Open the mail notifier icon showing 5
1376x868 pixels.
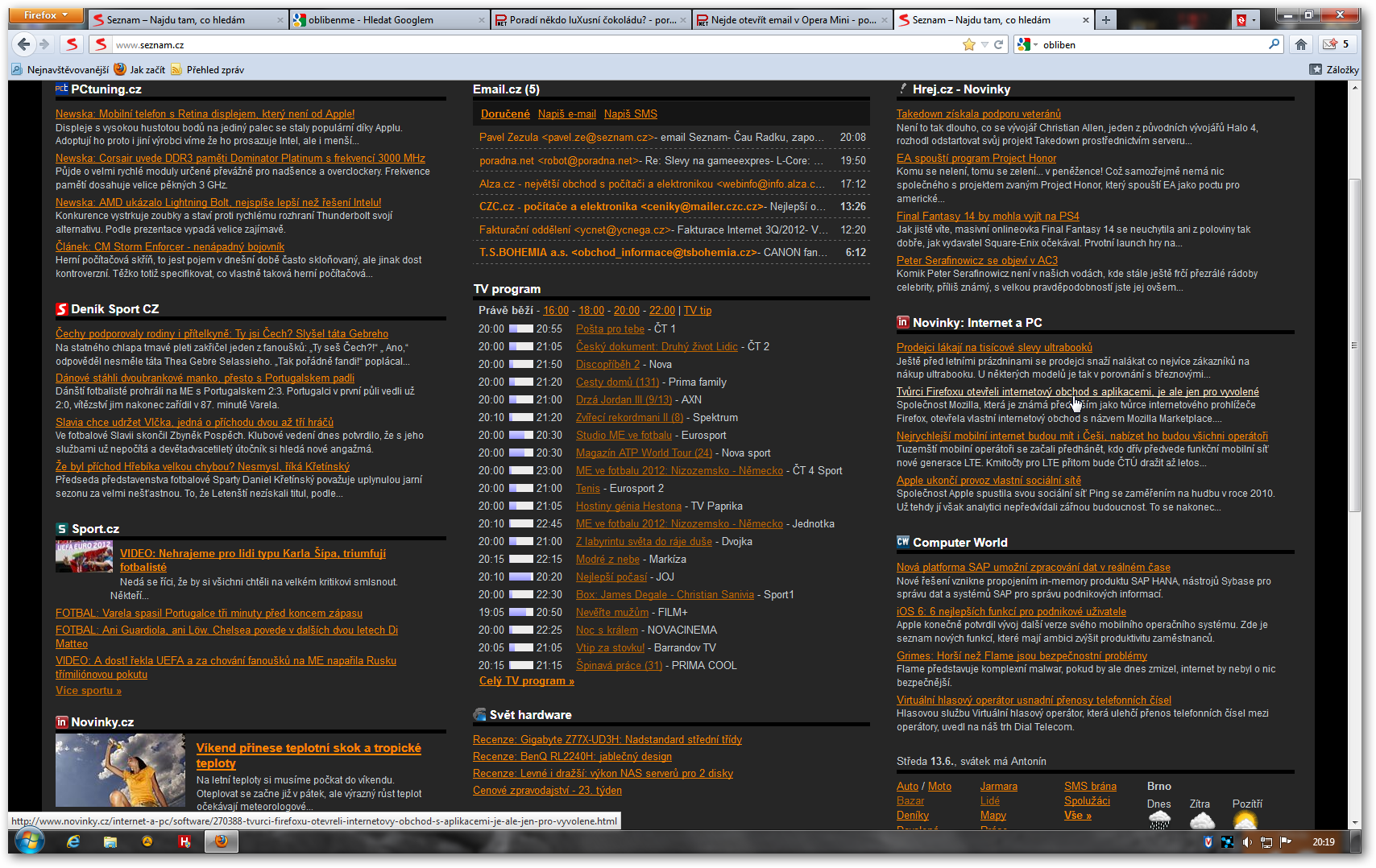[x=1337, y=44]
